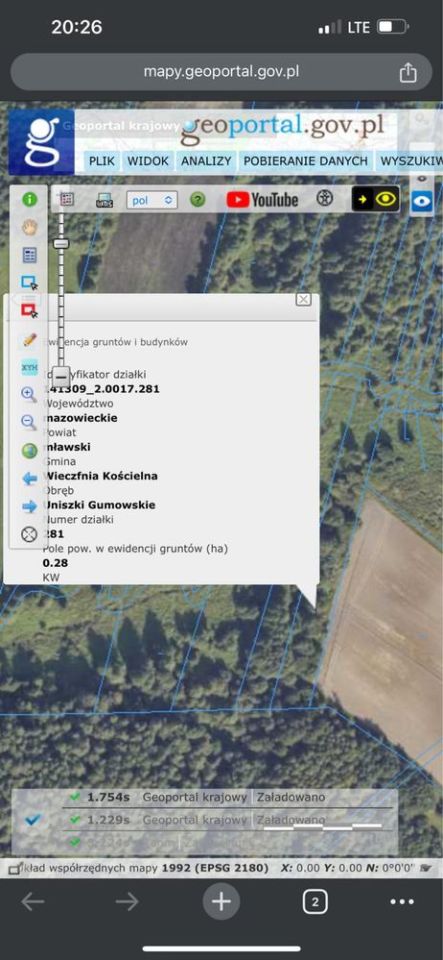The image size is (443, 960).
Task: Tap the browser address bar URL
Action: pyautogui.click(x=222, y=72)
